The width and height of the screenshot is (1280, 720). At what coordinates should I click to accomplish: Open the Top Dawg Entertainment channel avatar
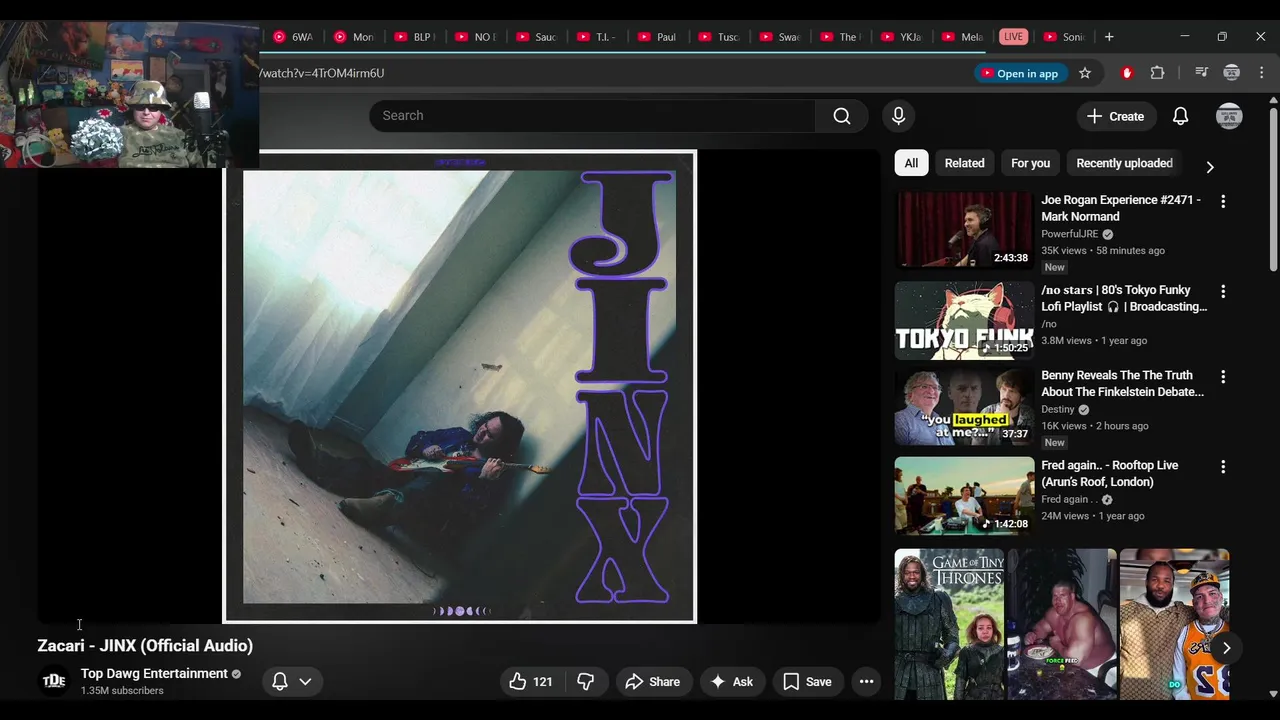tap(54, 681)
